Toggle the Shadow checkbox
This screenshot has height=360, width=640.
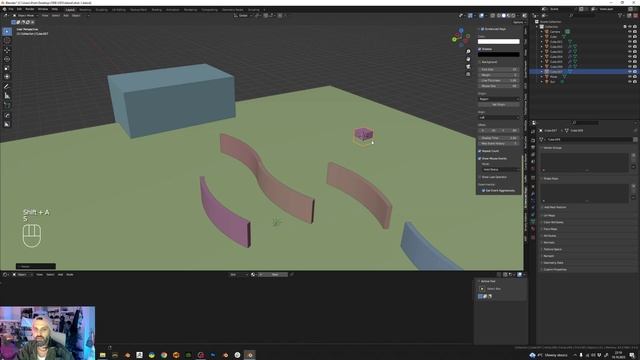[480, 49]
